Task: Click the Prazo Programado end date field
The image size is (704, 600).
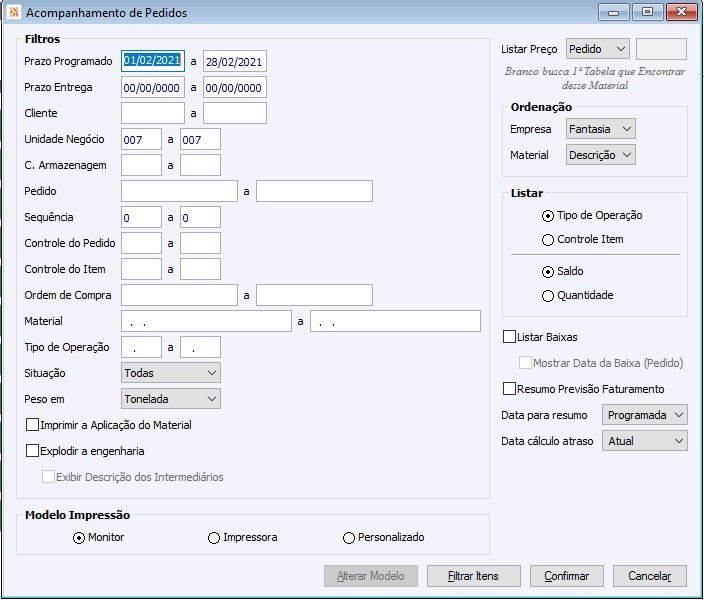Action: (x=235, y=61)
